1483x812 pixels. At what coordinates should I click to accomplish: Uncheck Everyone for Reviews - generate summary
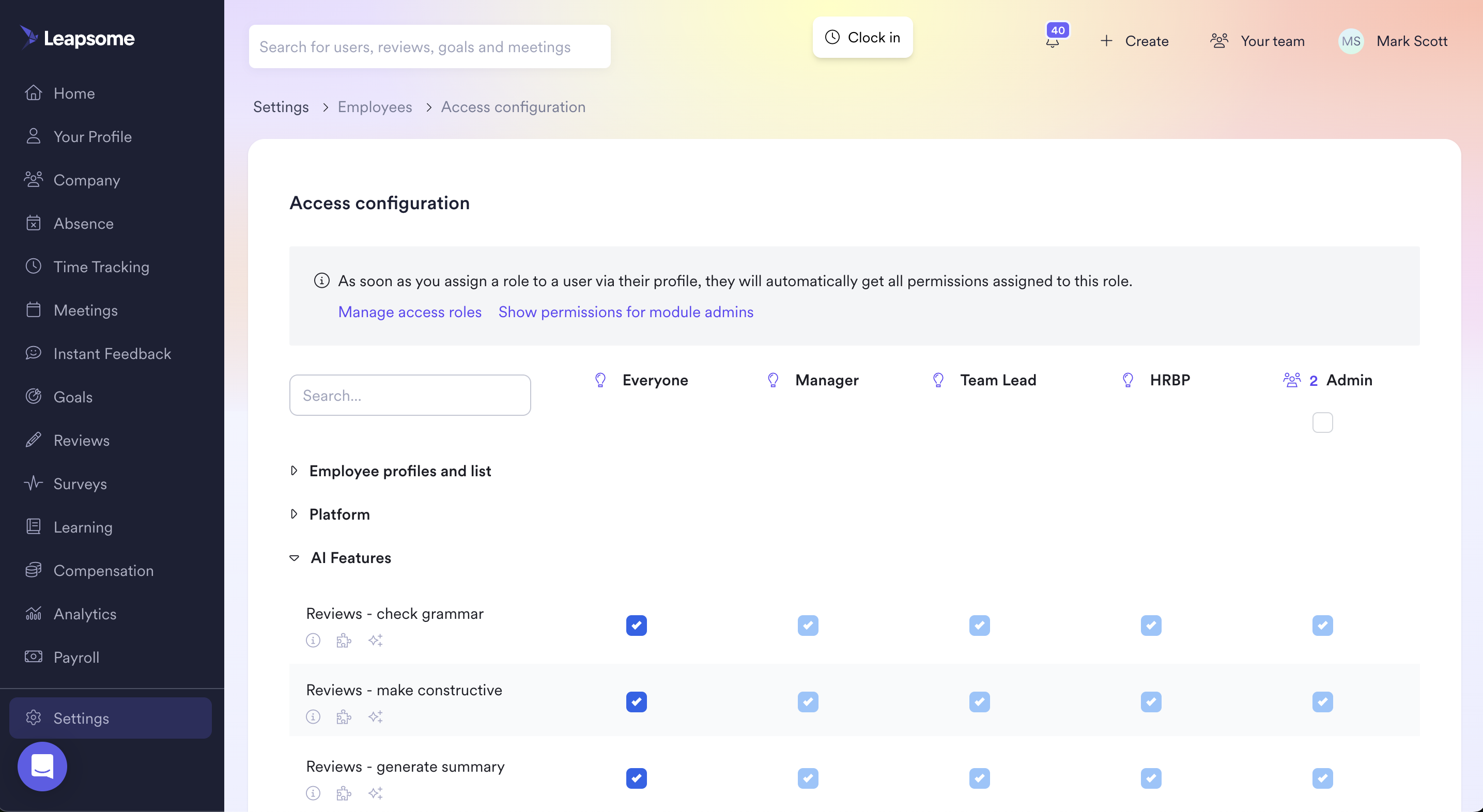[636, 778]
